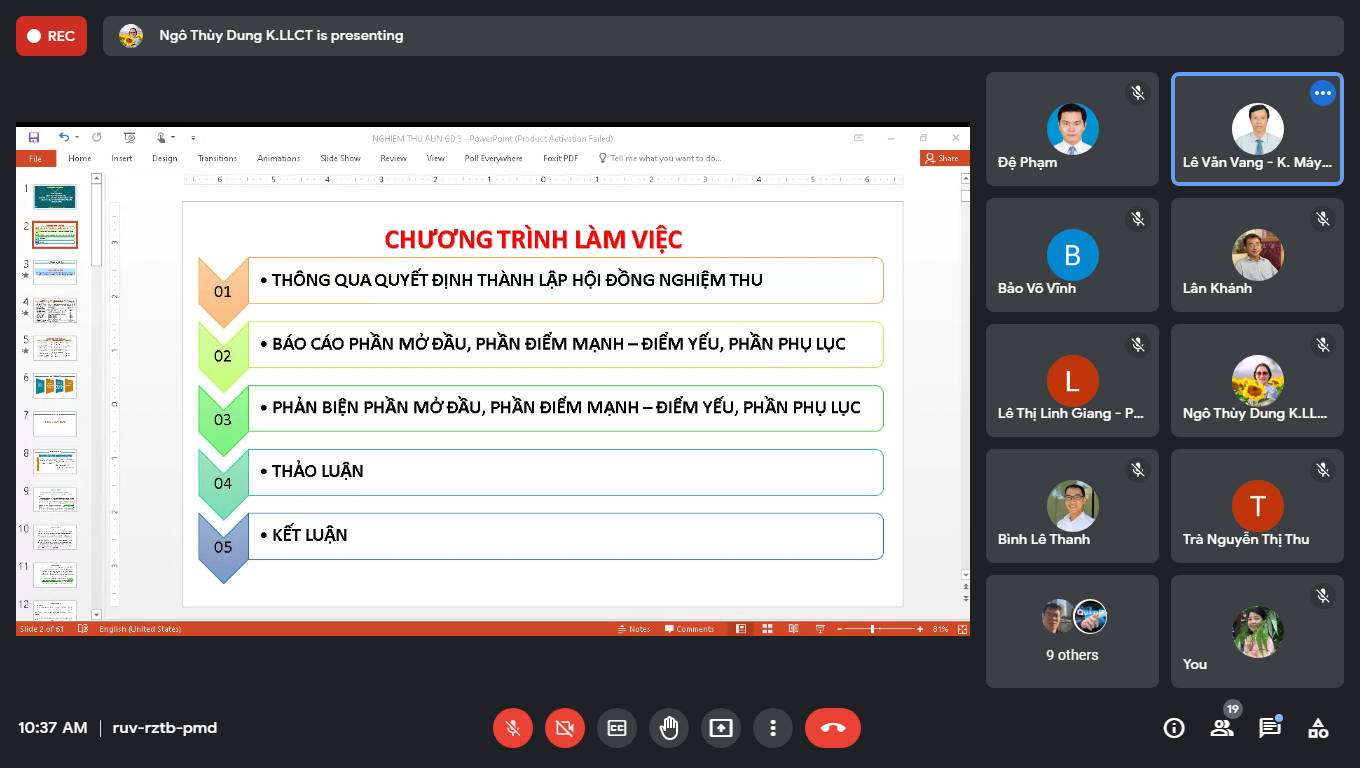1360x768 pixels.
Task: Expand the 9 others participants tile
Action: point(1072,631)
